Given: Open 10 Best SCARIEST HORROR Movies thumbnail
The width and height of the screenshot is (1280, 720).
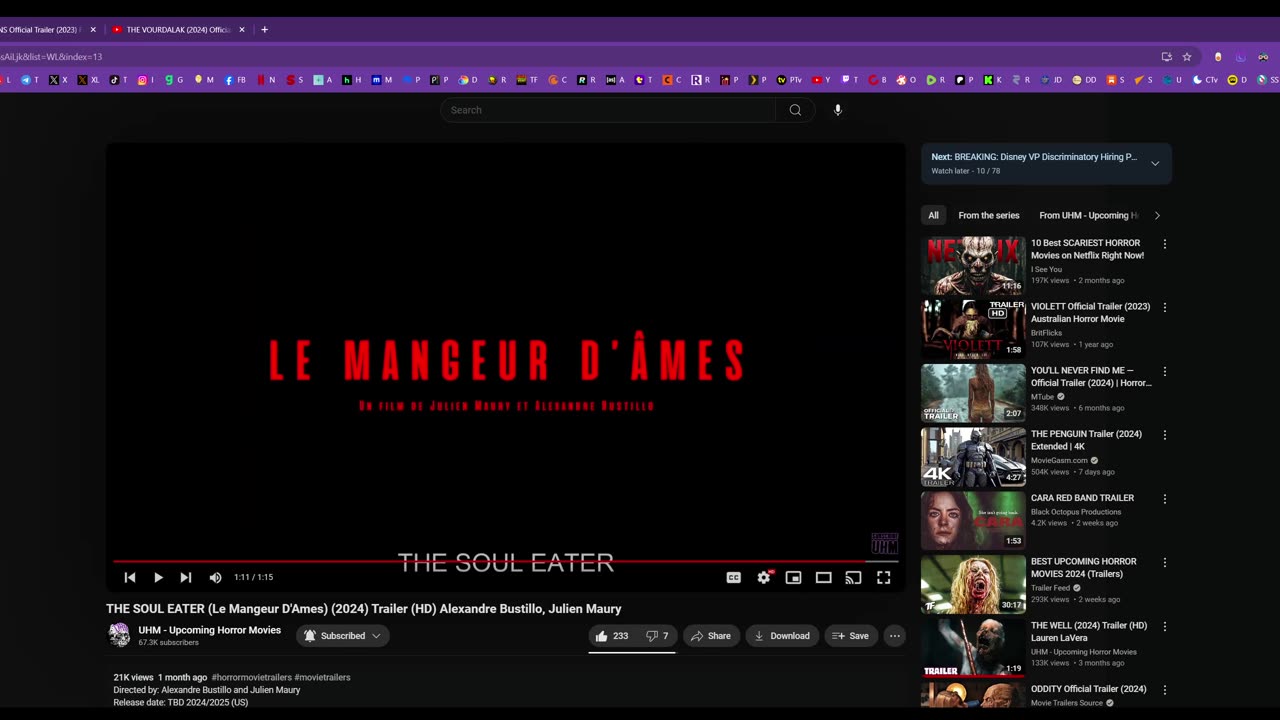Looking at the screenshot, I should pyautogui.click(x=973, y=265).
